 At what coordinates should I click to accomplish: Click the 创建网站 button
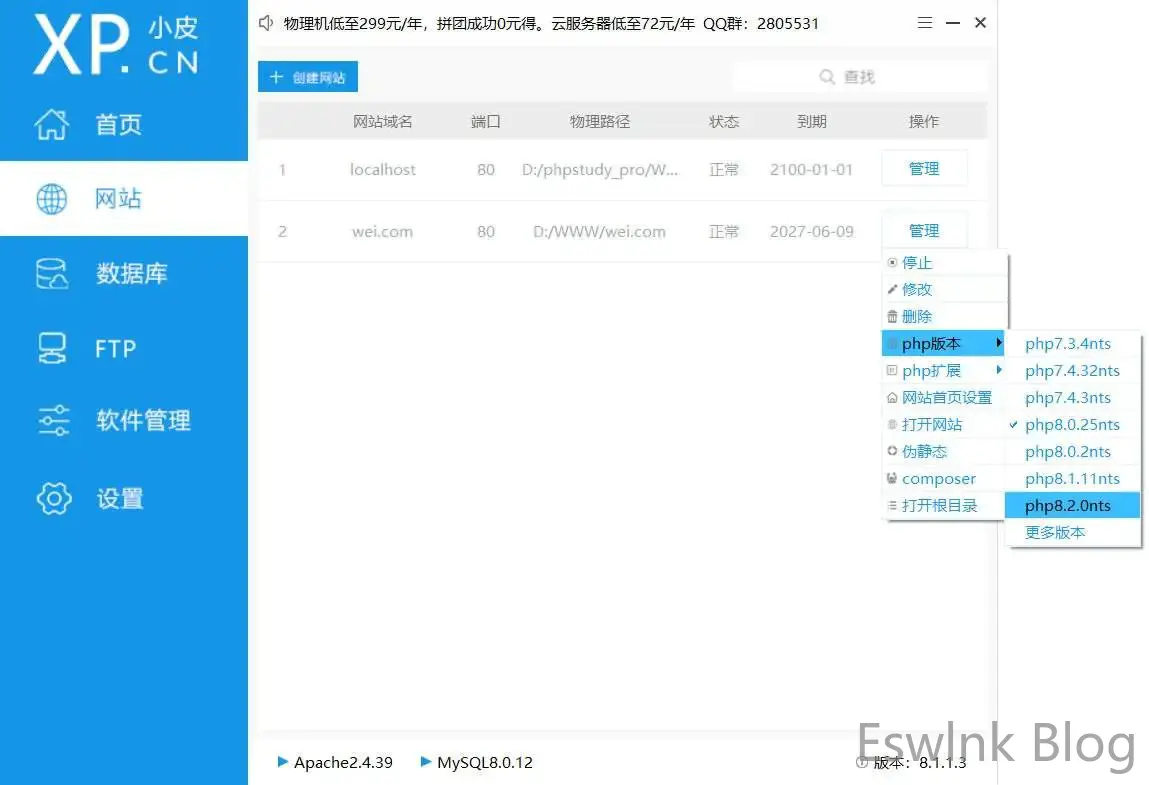pyautogui.click(x=308, y=77)
